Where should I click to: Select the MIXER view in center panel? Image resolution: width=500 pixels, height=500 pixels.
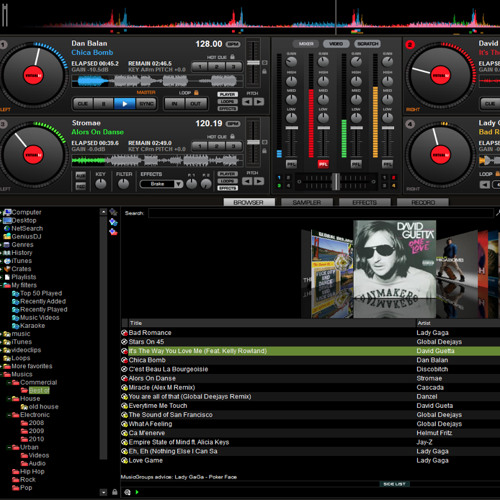[x=306, y=44]
